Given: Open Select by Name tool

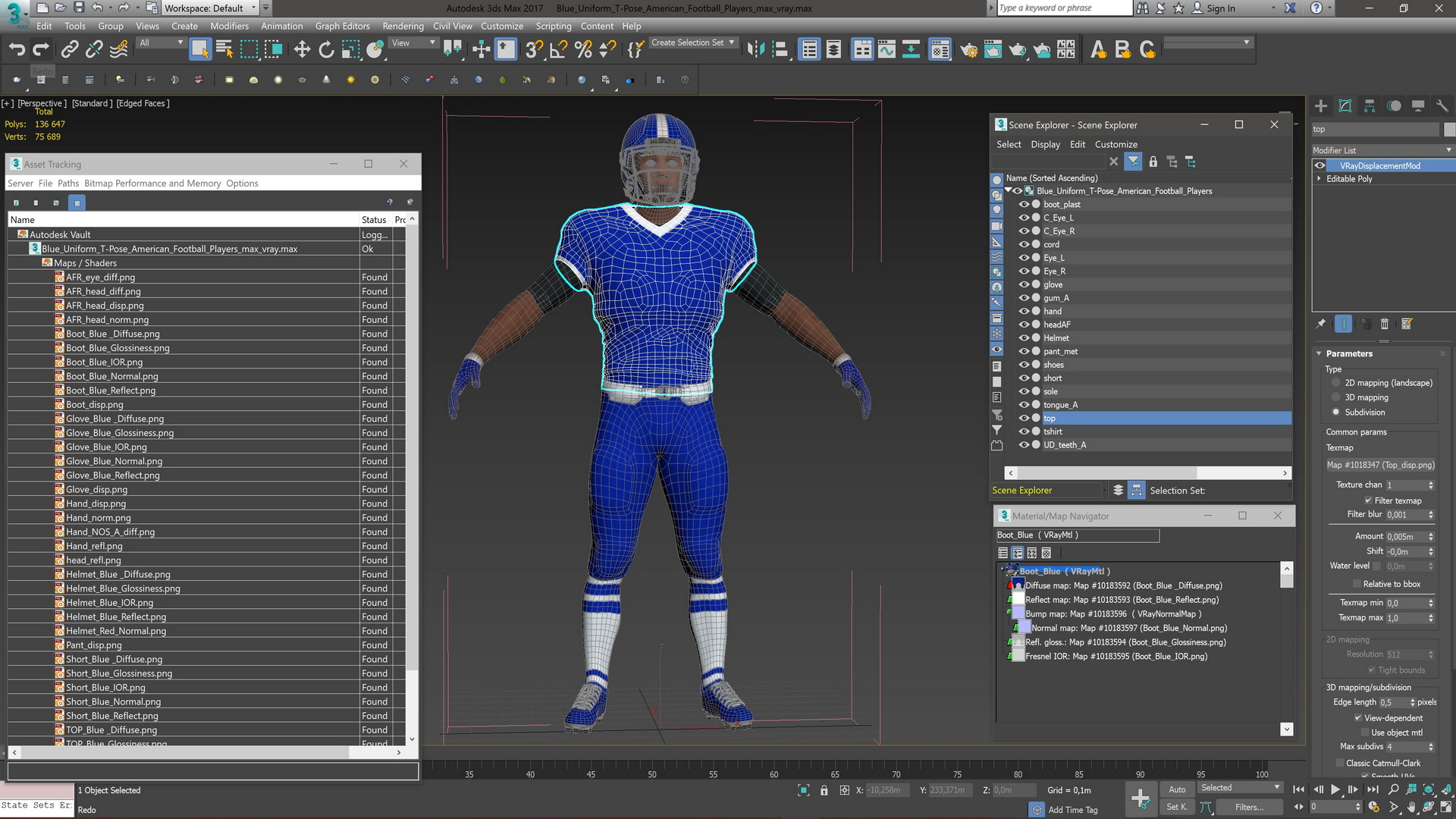Looking at the screenshot, I should tap(224, 50).
